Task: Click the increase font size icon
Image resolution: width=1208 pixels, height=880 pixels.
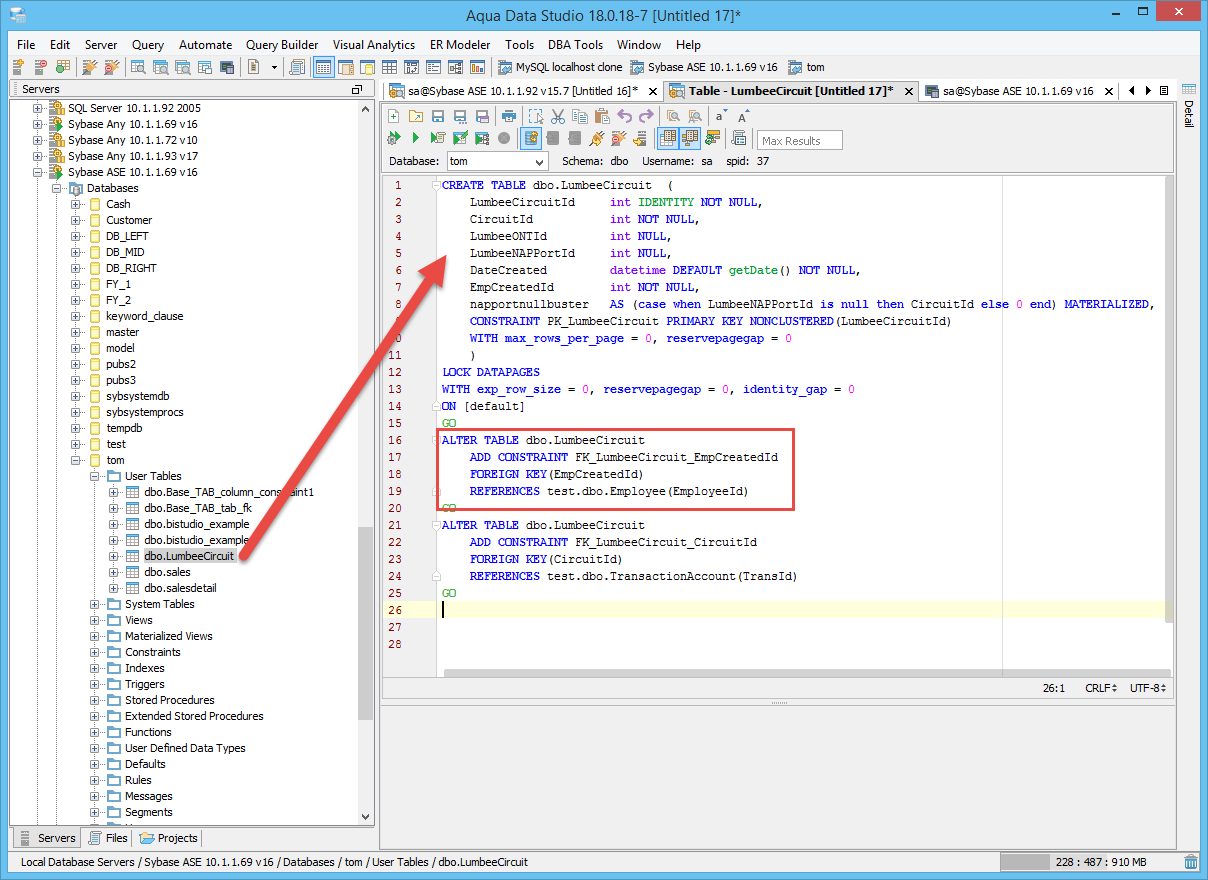Action: pyautogui.click(x=744, y=116)
